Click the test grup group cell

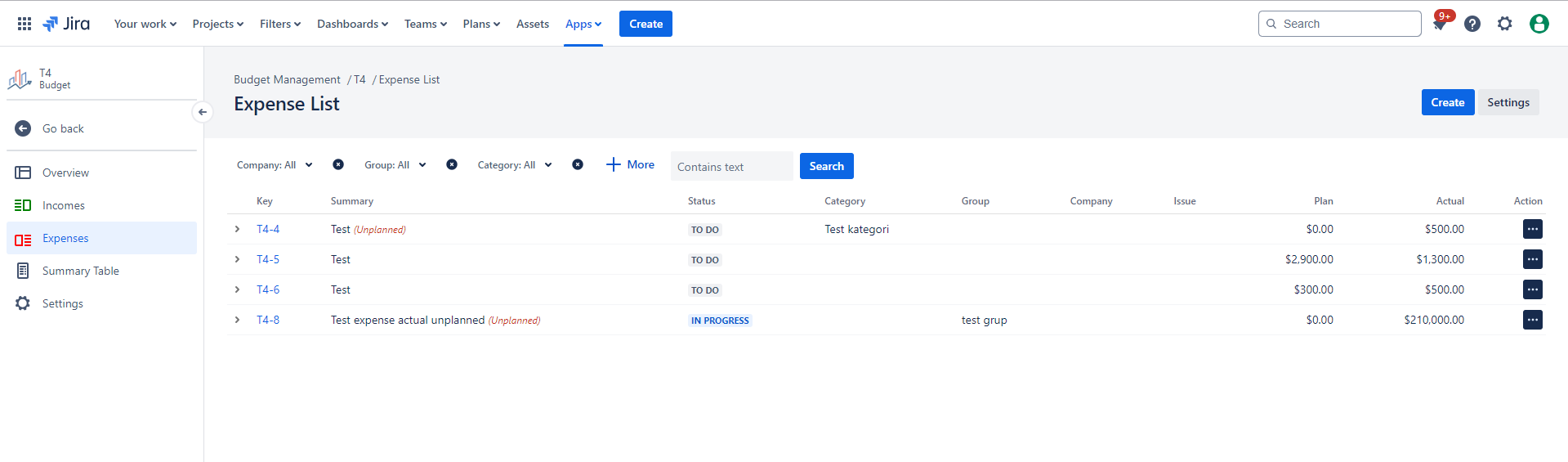[x=984, y=320]
